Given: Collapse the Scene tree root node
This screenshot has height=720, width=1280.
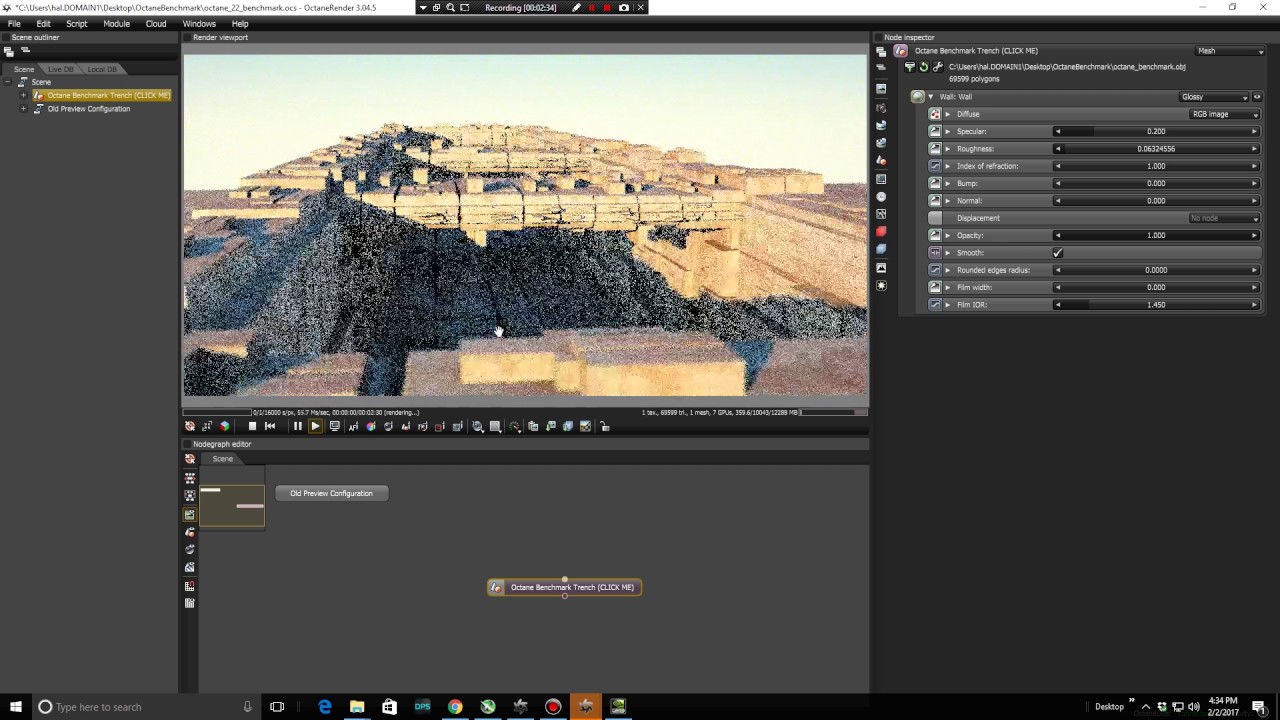Looking at the screenshot, I should click(8, 82).
